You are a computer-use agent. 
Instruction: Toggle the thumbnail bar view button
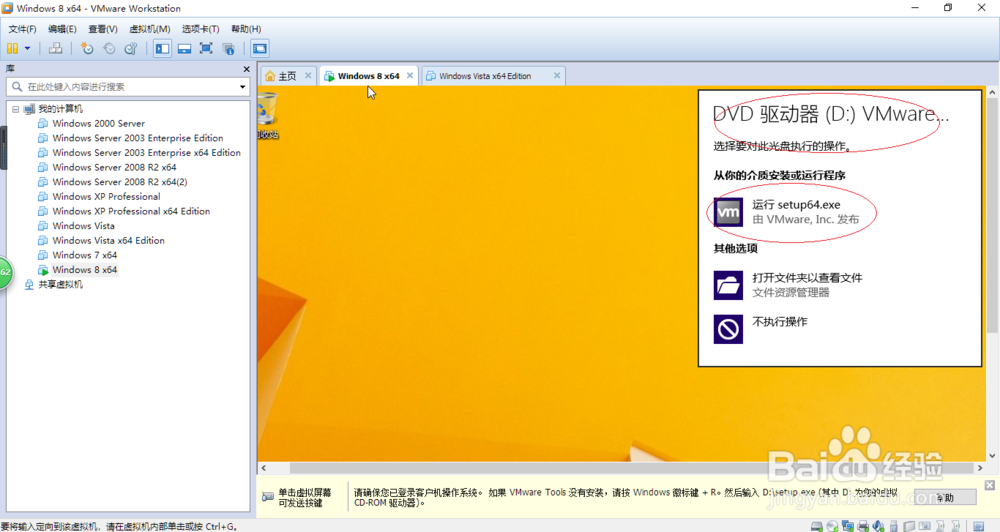click(184, 48)
